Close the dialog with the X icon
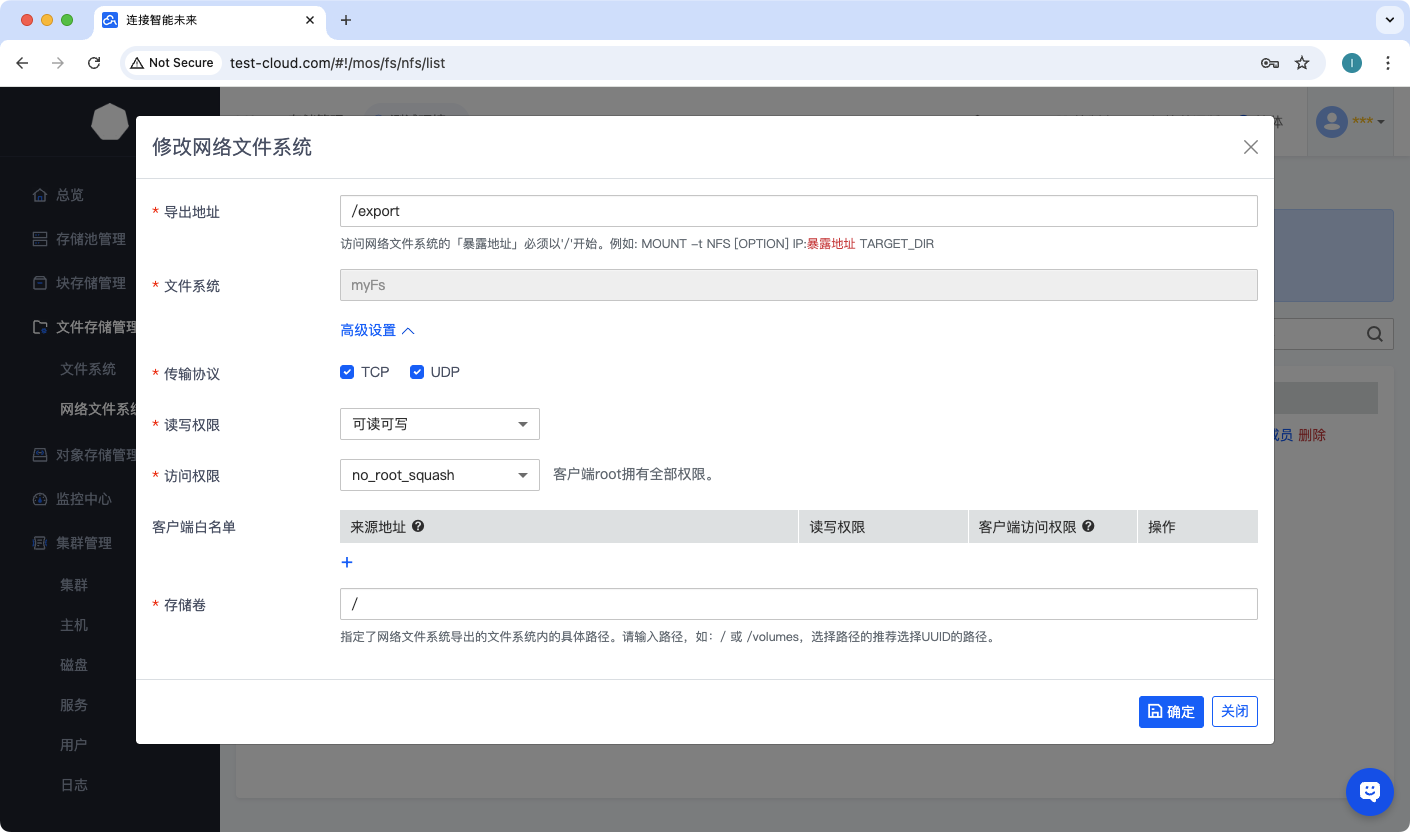 click(1250, 147)
